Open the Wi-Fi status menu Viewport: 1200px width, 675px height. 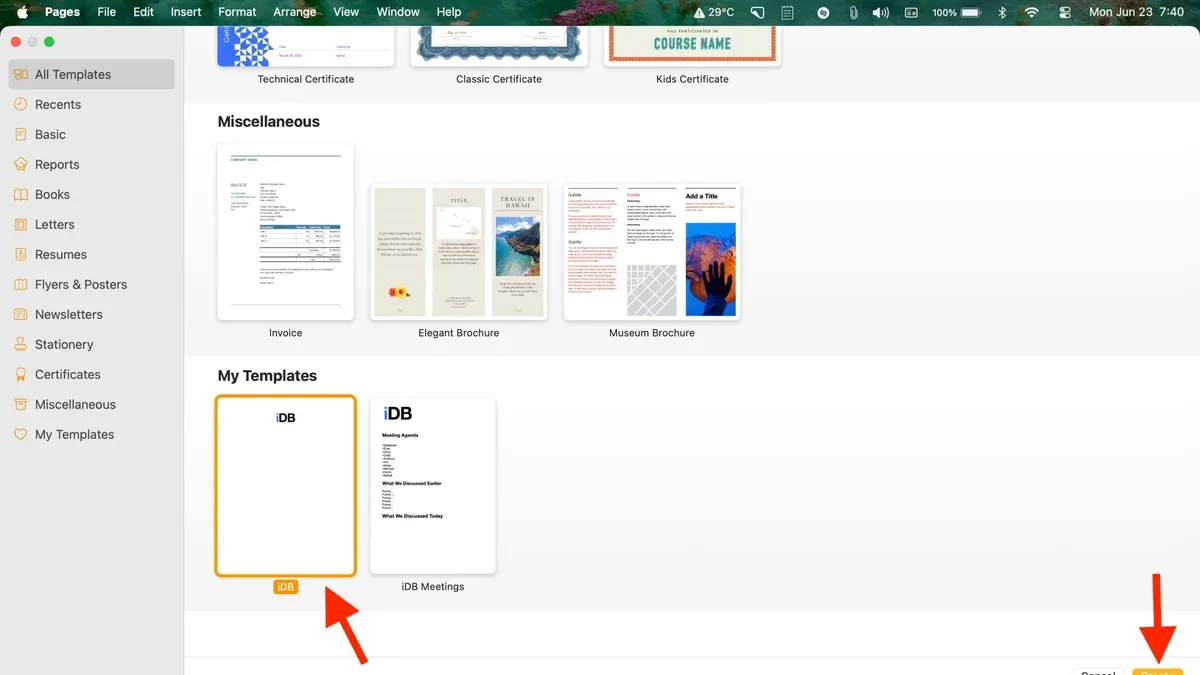tap(1031, 12)
